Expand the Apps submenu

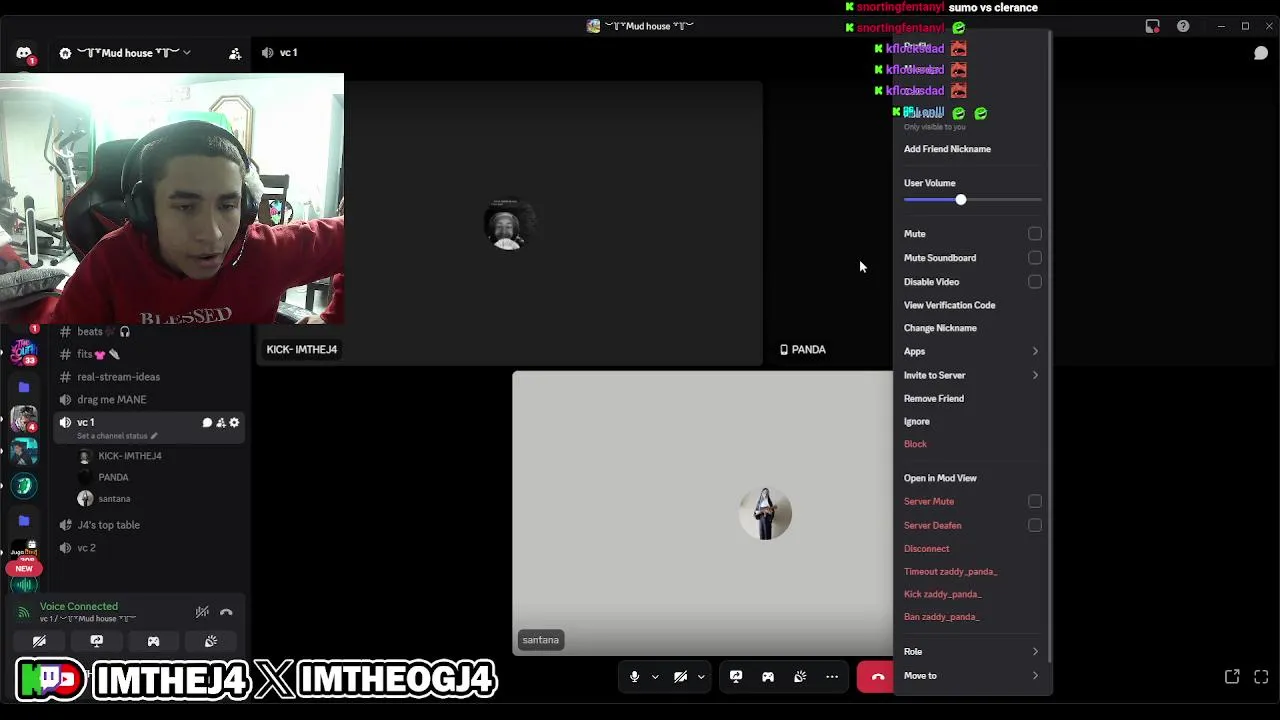tap(972, 351)
